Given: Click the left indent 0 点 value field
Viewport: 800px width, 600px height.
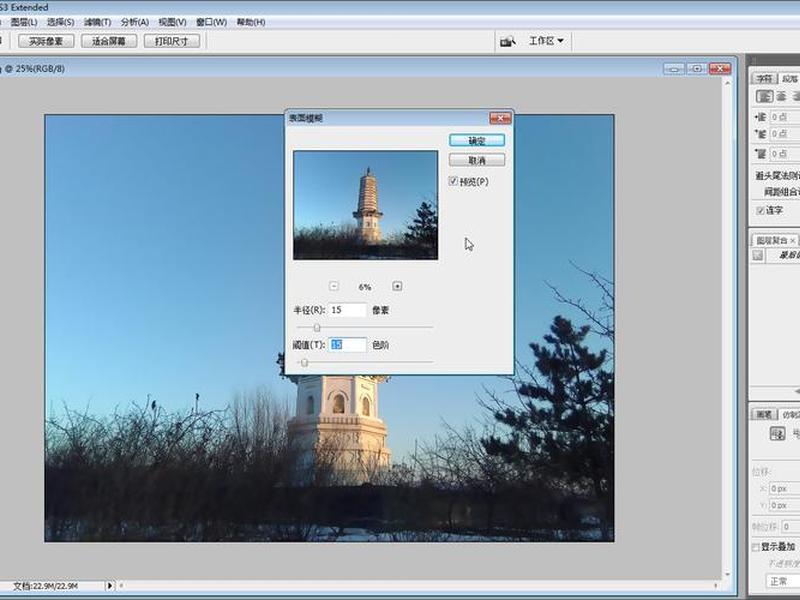Looking at the screenshot, I should coord(785,117).
